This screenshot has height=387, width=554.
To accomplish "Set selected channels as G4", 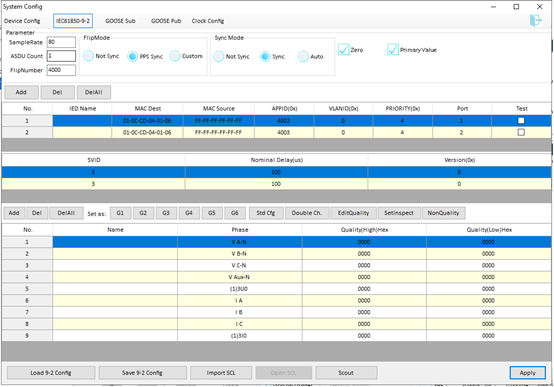I will click(189, 213).
